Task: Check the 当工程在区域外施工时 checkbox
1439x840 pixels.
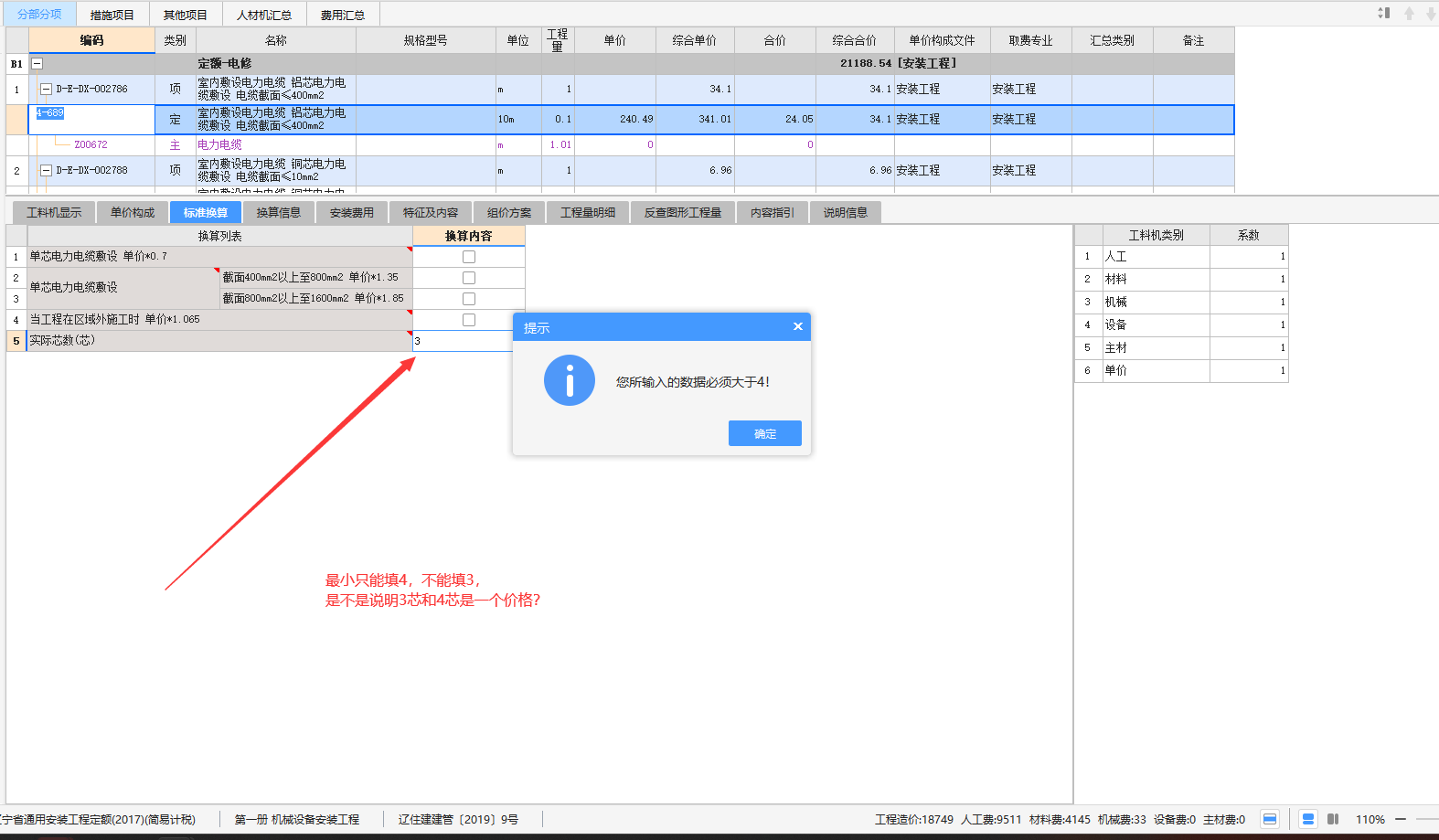Action: (469, 320)
